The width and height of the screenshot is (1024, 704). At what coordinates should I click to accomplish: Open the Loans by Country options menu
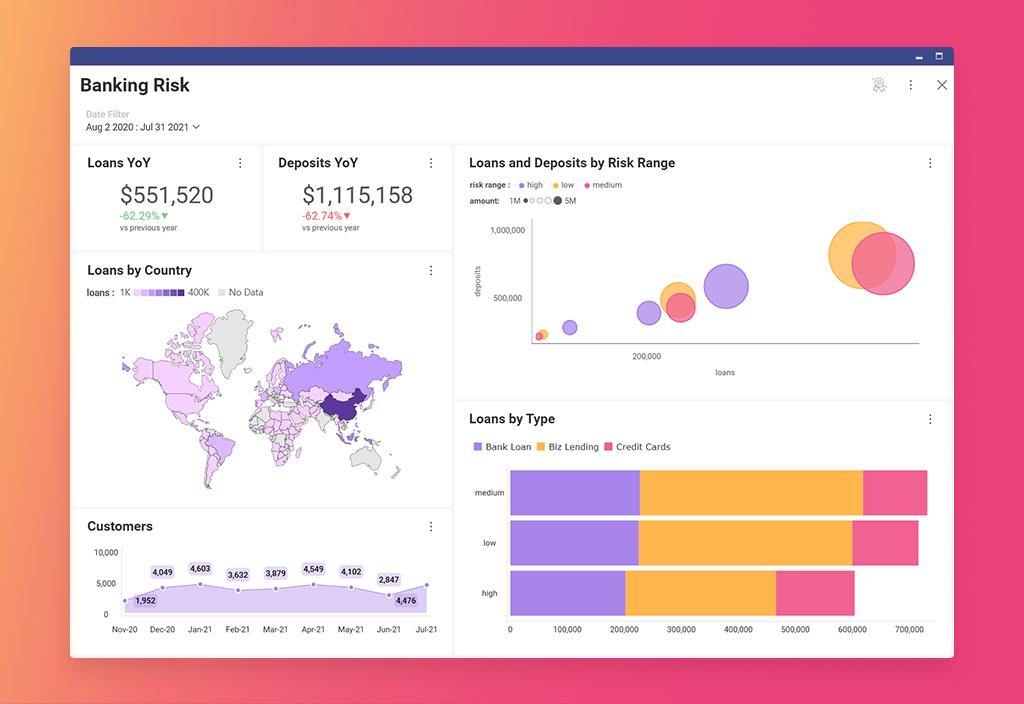(x=431, y=270)
